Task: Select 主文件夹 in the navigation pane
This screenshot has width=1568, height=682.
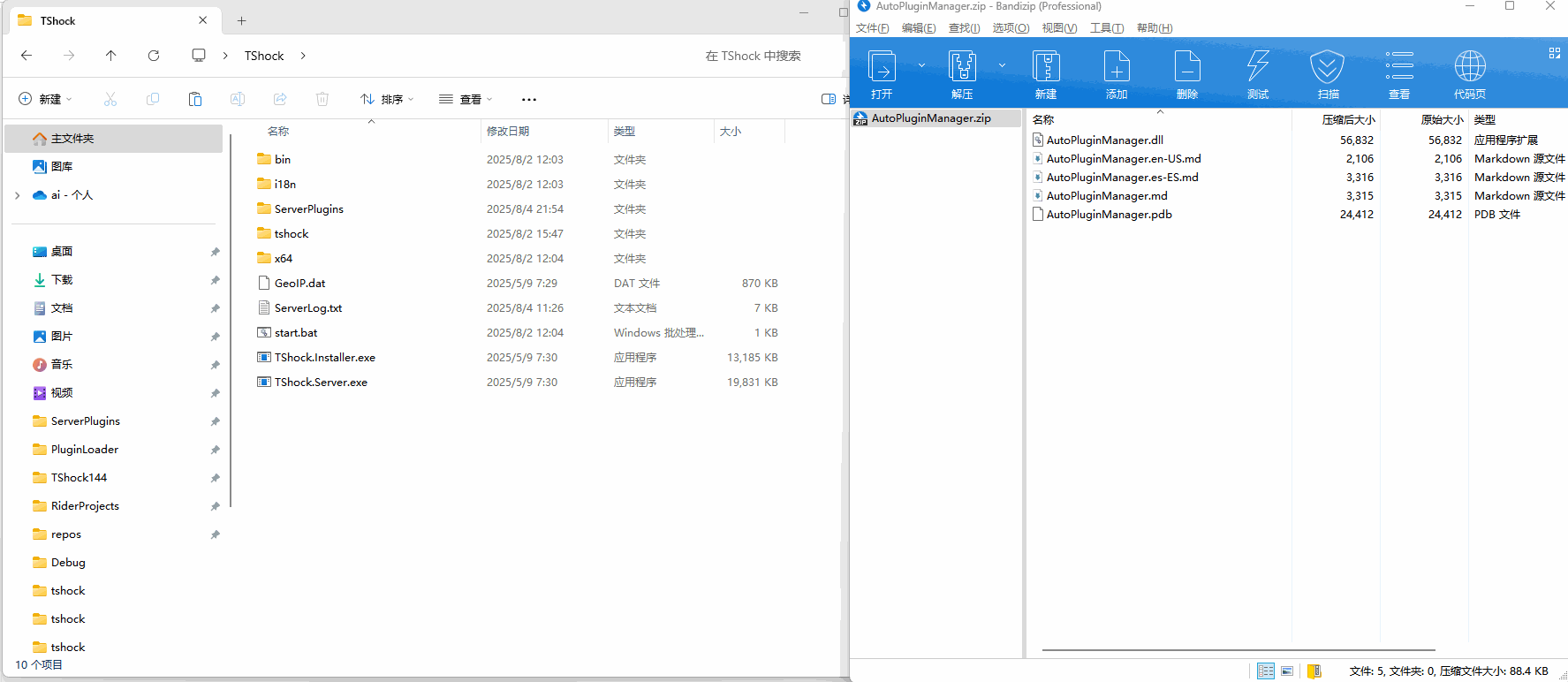Action: (x=114, y=139)
